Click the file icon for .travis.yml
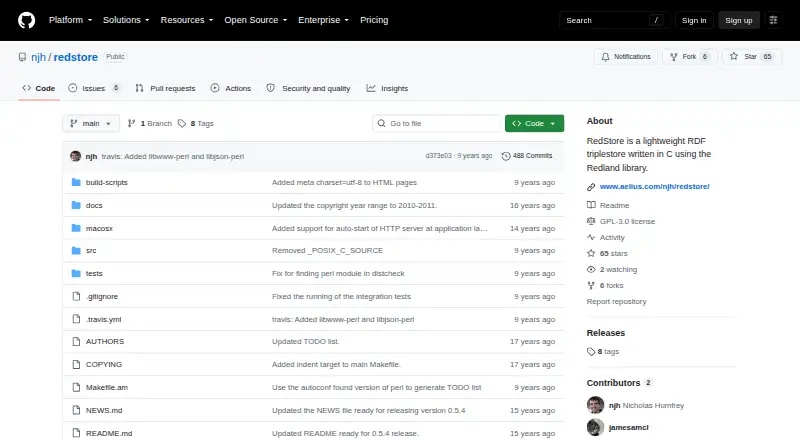The height and width of the screenshot is (440, 800). click(76, 319)
